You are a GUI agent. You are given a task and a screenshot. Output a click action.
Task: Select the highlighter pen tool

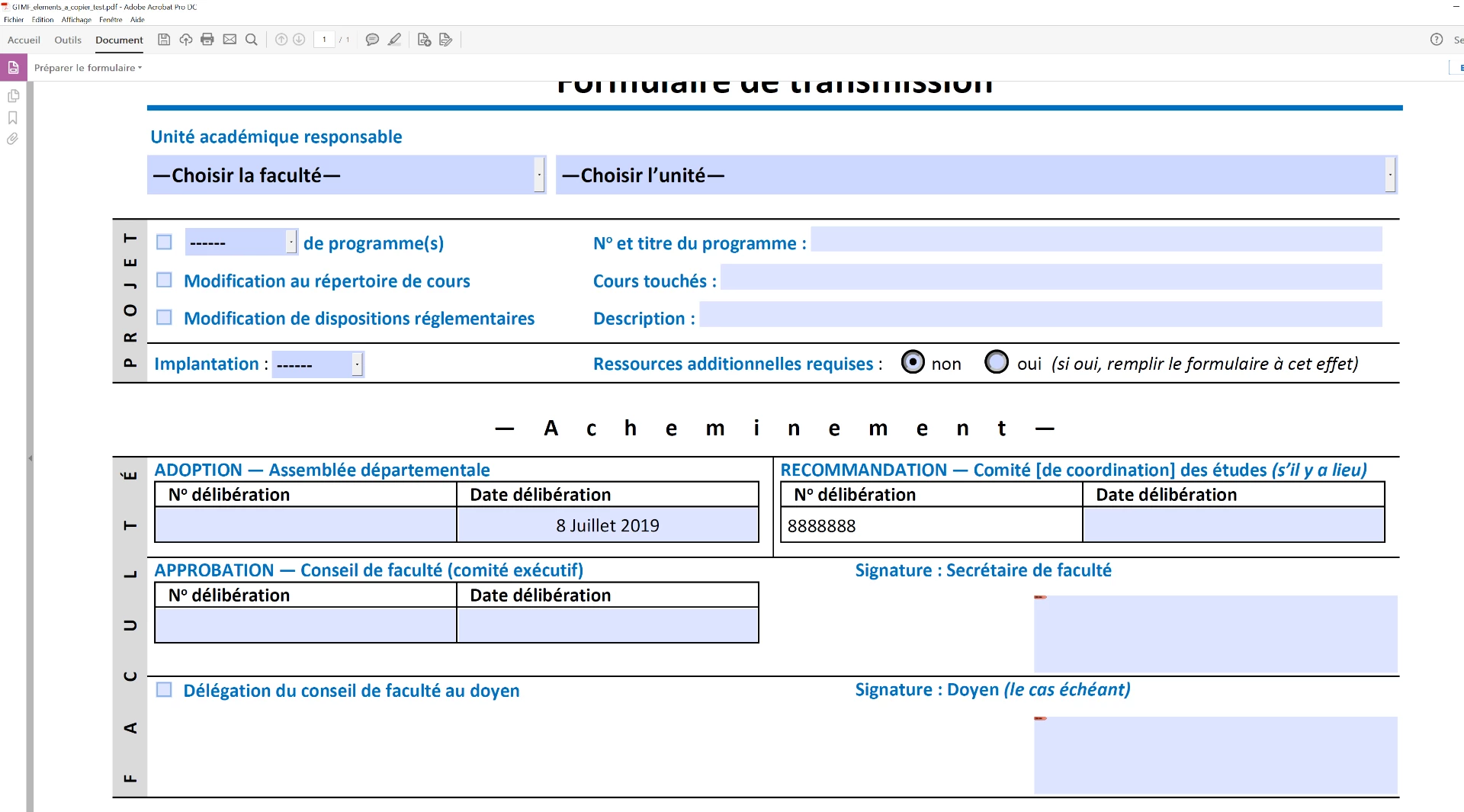point(394,40)
